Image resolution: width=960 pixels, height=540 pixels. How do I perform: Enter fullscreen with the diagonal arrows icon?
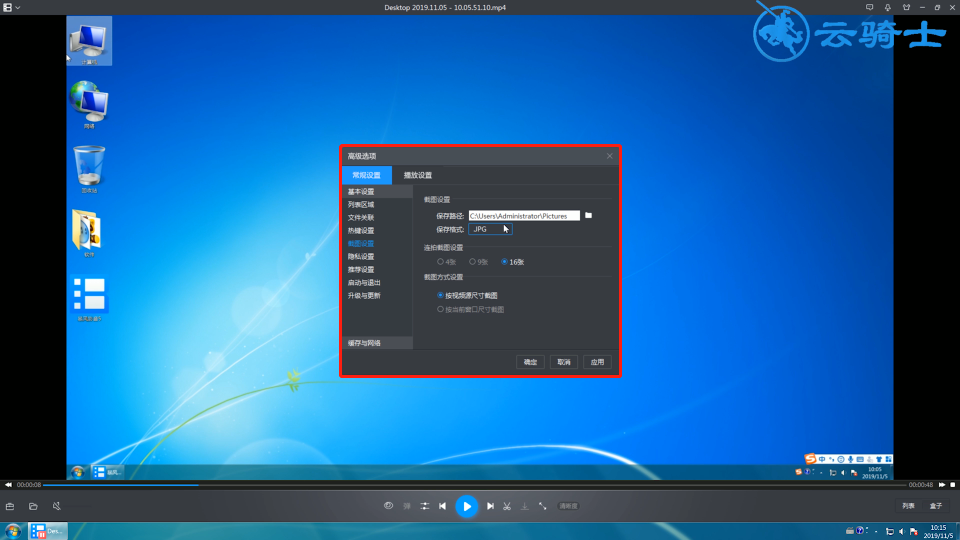542,506
